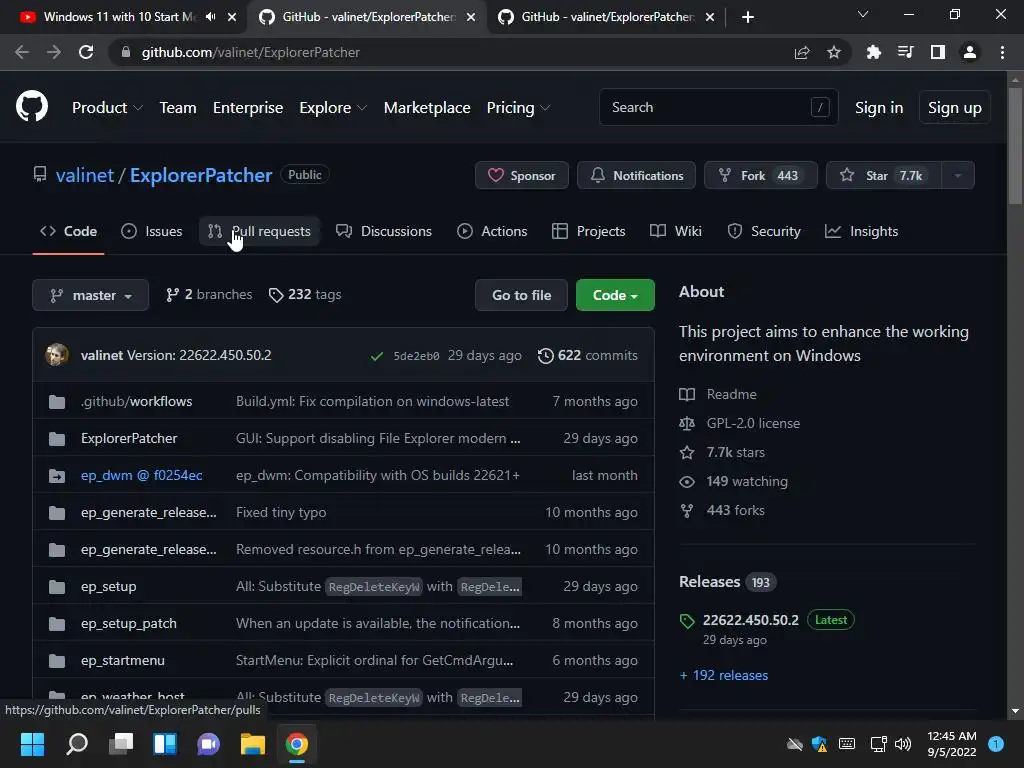Open the Wiki tab
Viewport: 1024px width, 768px height.
click(676, 231)
